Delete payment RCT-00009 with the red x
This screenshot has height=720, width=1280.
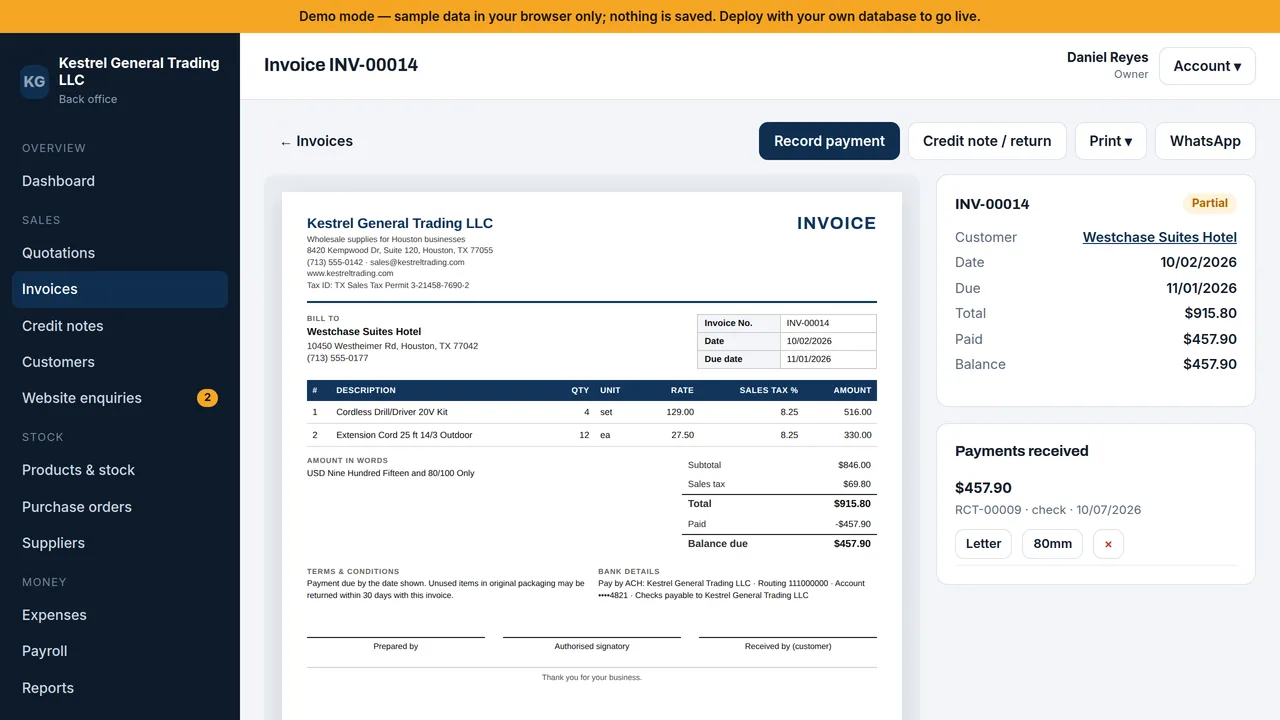coord(1108,544)
